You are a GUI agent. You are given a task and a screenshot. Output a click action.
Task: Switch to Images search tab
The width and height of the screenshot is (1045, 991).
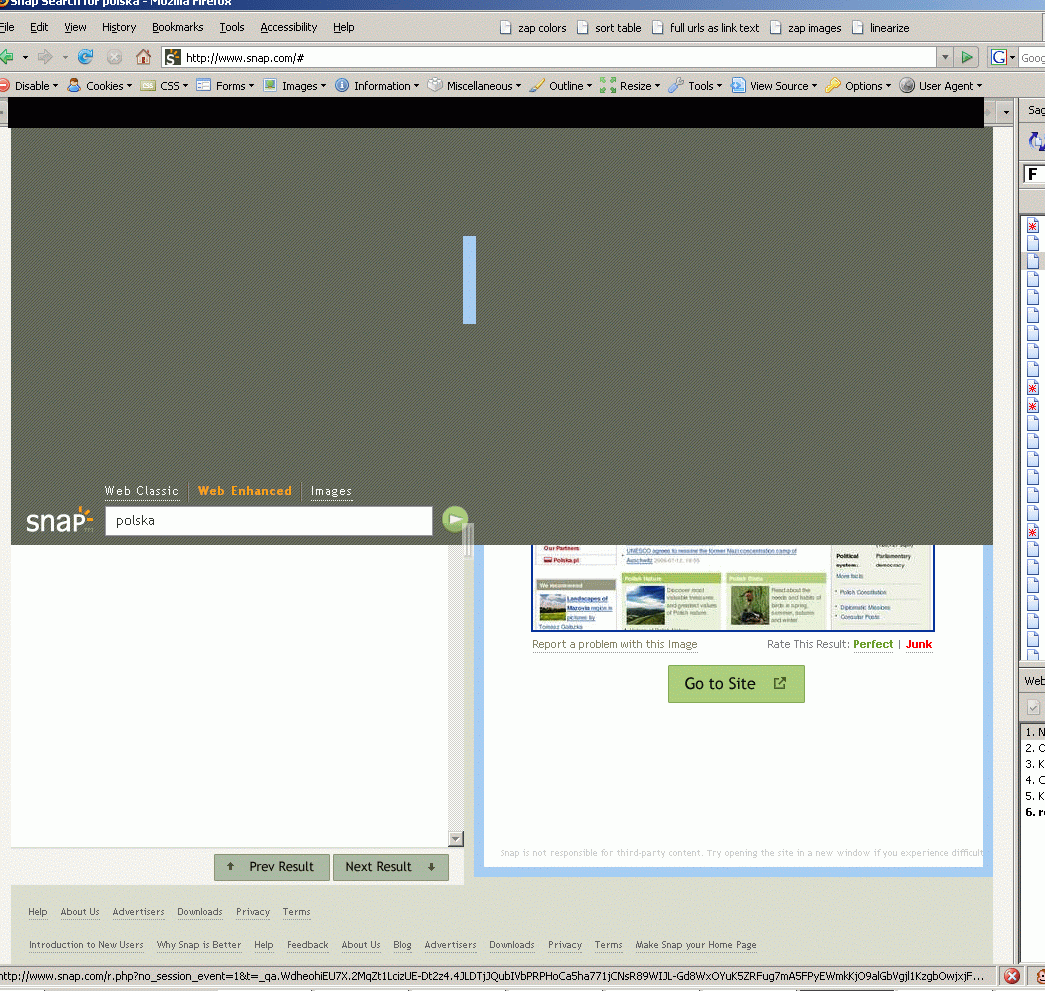pos(331,491)
